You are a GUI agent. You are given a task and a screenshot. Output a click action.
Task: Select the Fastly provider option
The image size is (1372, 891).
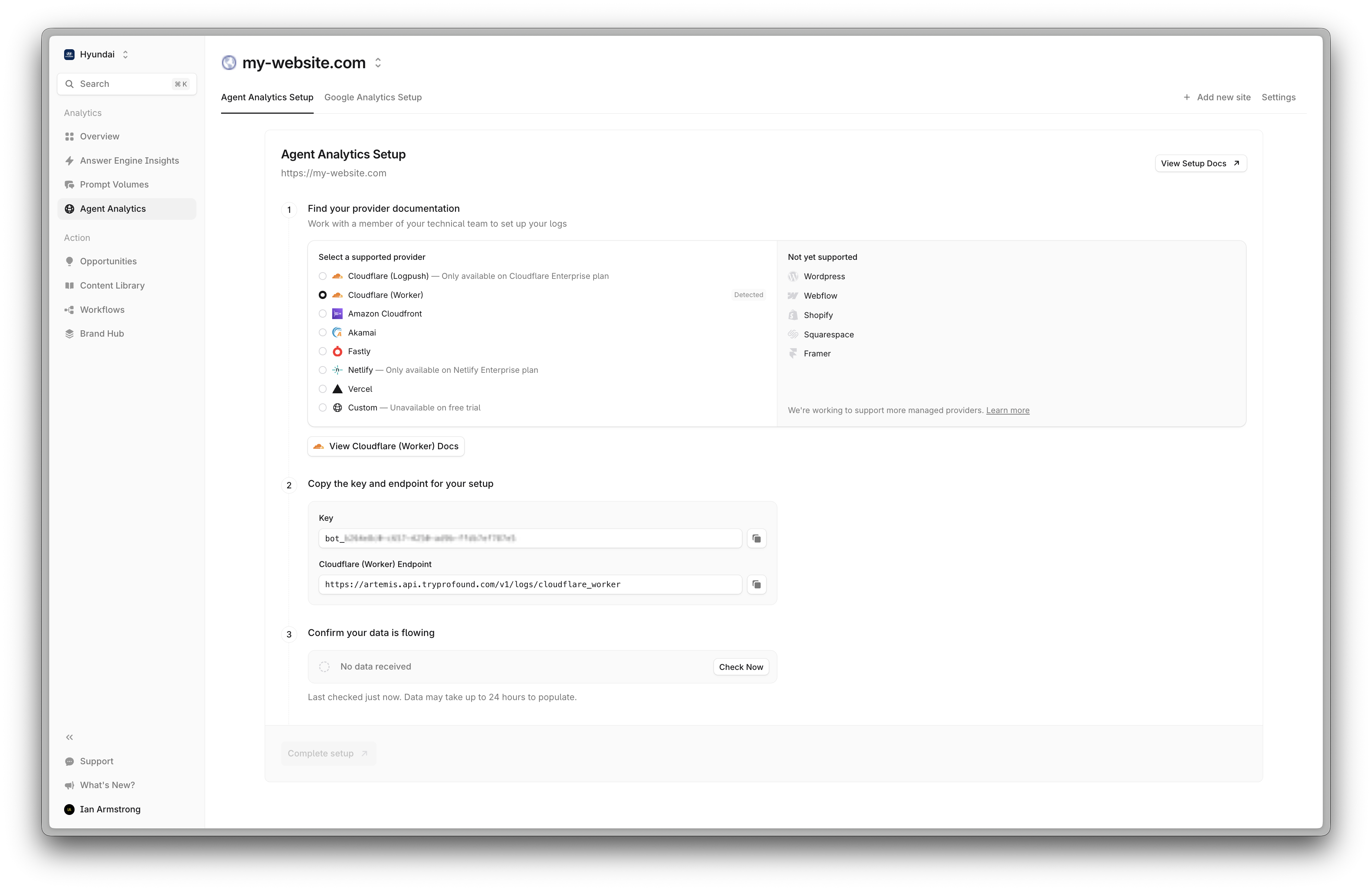click(323, 352)
